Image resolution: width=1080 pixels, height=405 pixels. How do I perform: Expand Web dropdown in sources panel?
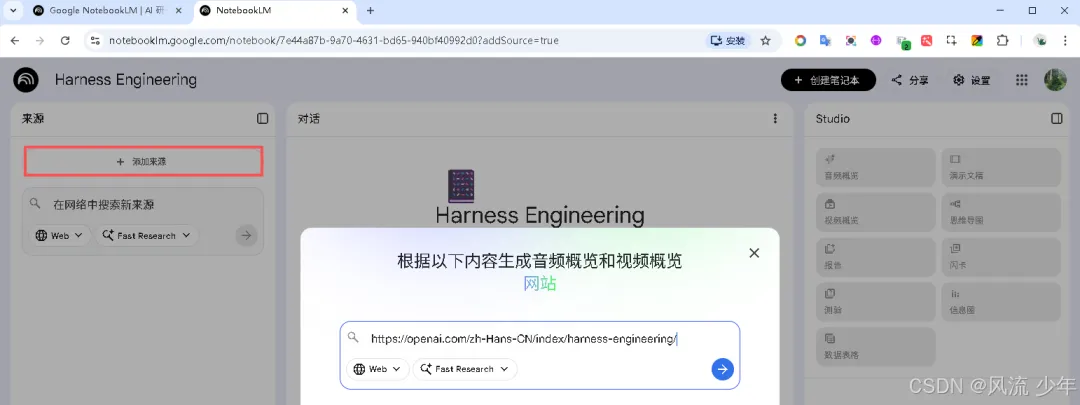[x=63, y=236]
